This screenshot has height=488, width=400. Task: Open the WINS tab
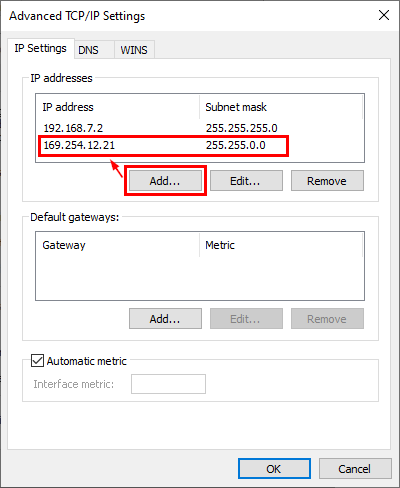click(134, 50)
